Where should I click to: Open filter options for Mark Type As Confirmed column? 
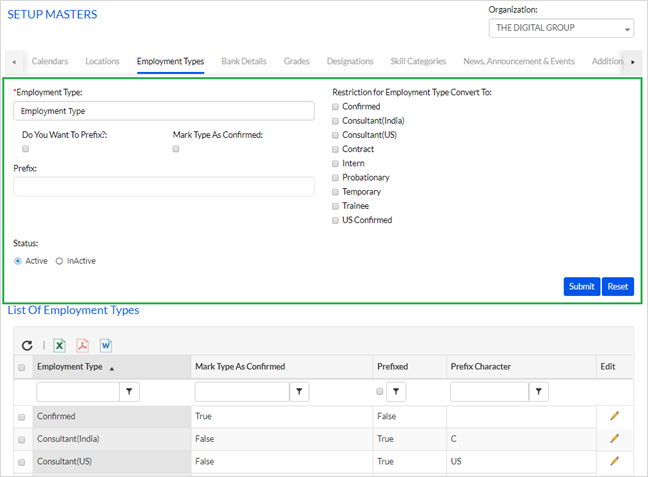299,391
